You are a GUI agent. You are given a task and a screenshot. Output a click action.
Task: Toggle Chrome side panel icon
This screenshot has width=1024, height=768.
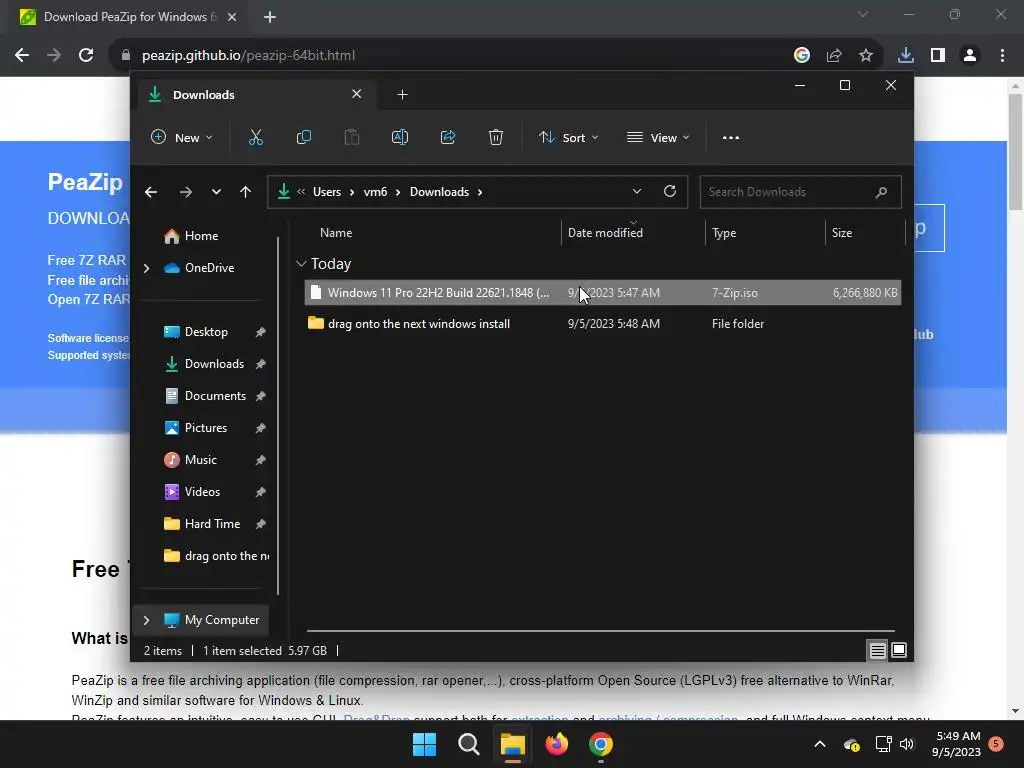937,56
